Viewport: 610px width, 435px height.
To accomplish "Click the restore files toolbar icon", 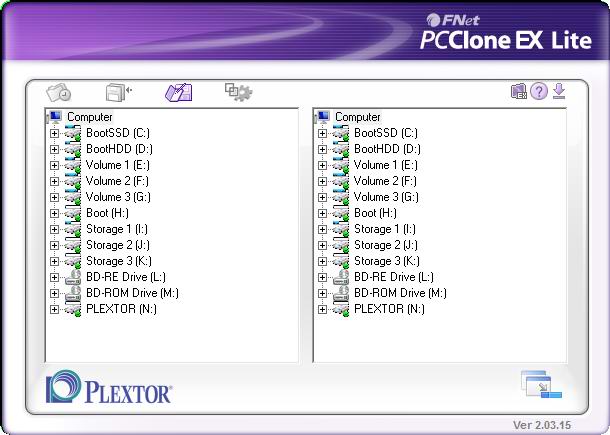I will (x=119, y=92).
